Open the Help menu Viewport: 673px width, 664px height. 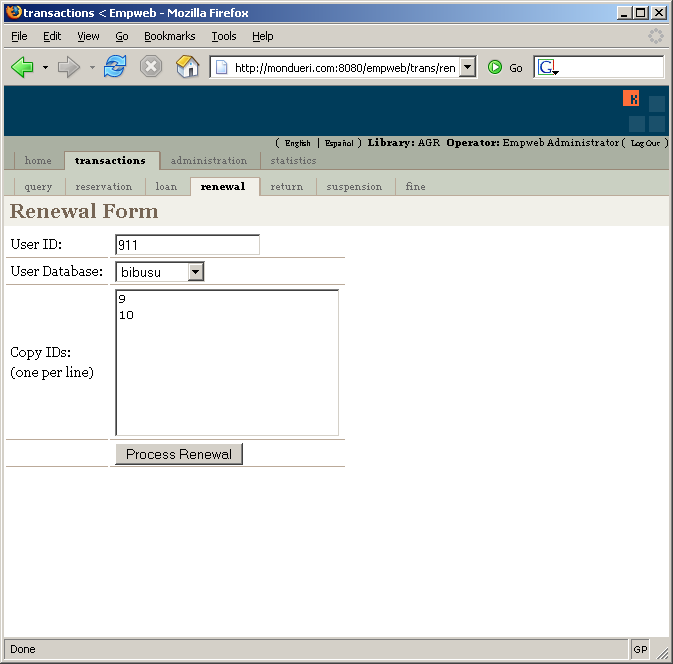coord(262,36)
